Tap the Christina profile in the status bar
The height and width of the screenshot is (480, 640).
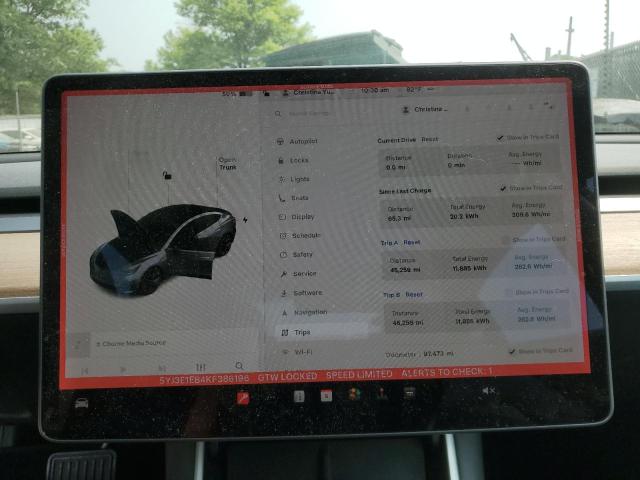coord(309,93)
